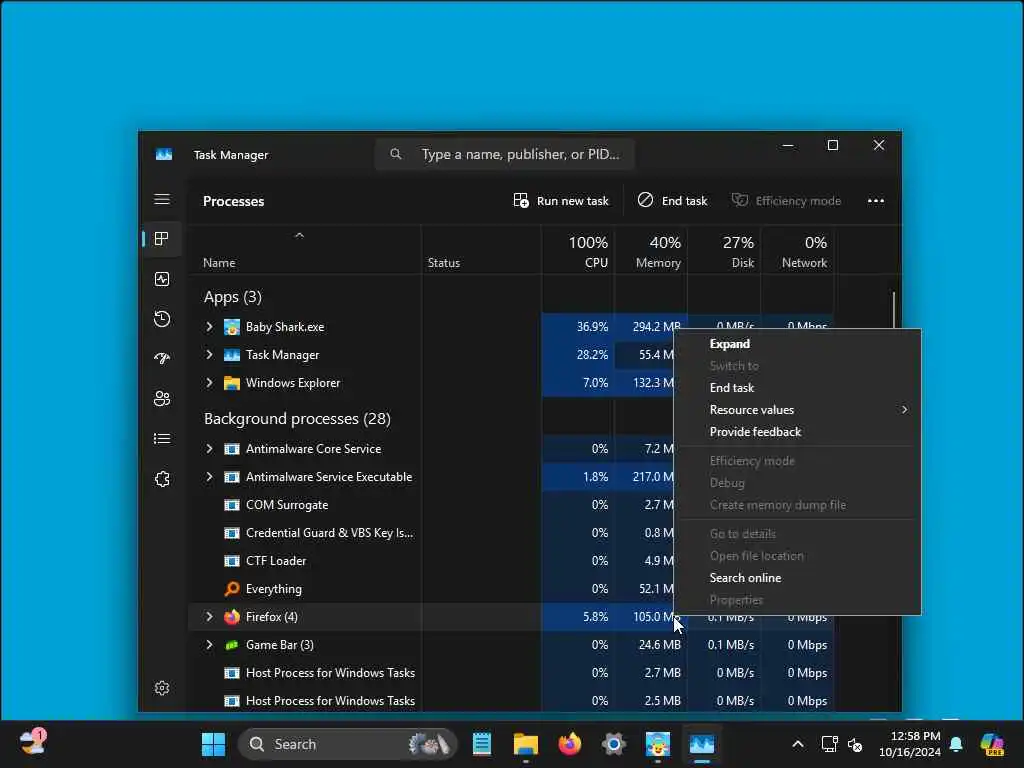The width and height of the screenshot is (1024, 768).
Task: Click the COM Surrogate process icon
Action: click(x=232, y=505)
